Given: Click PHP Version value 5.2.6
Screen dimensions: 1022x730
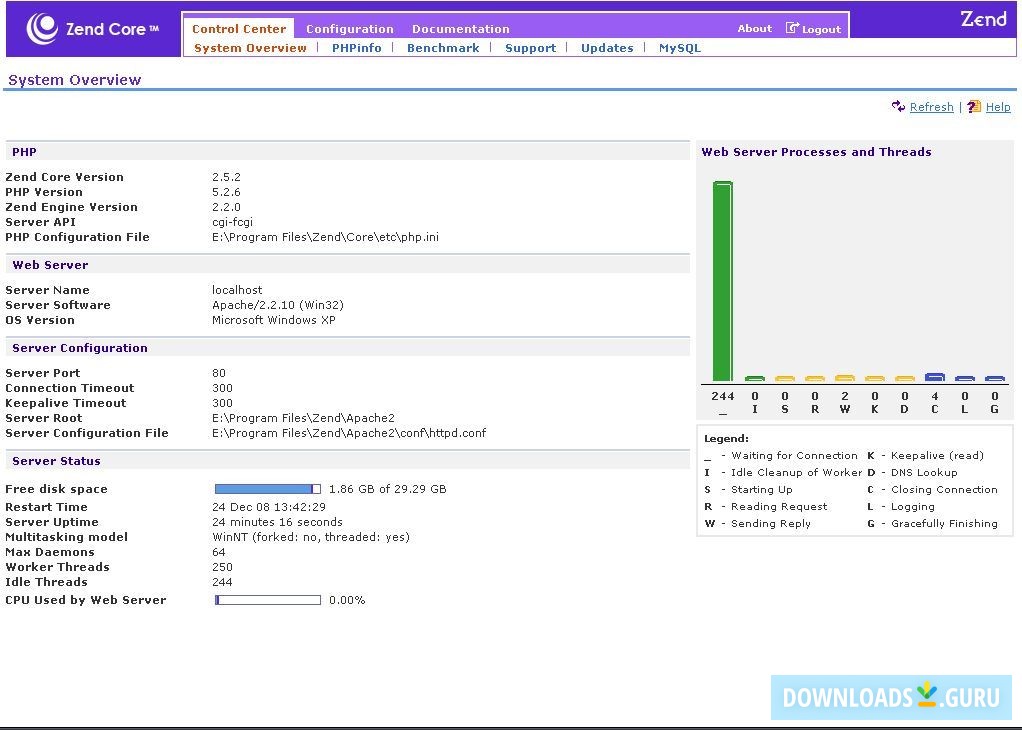Looking at the screenshot, I should point(226,192).
